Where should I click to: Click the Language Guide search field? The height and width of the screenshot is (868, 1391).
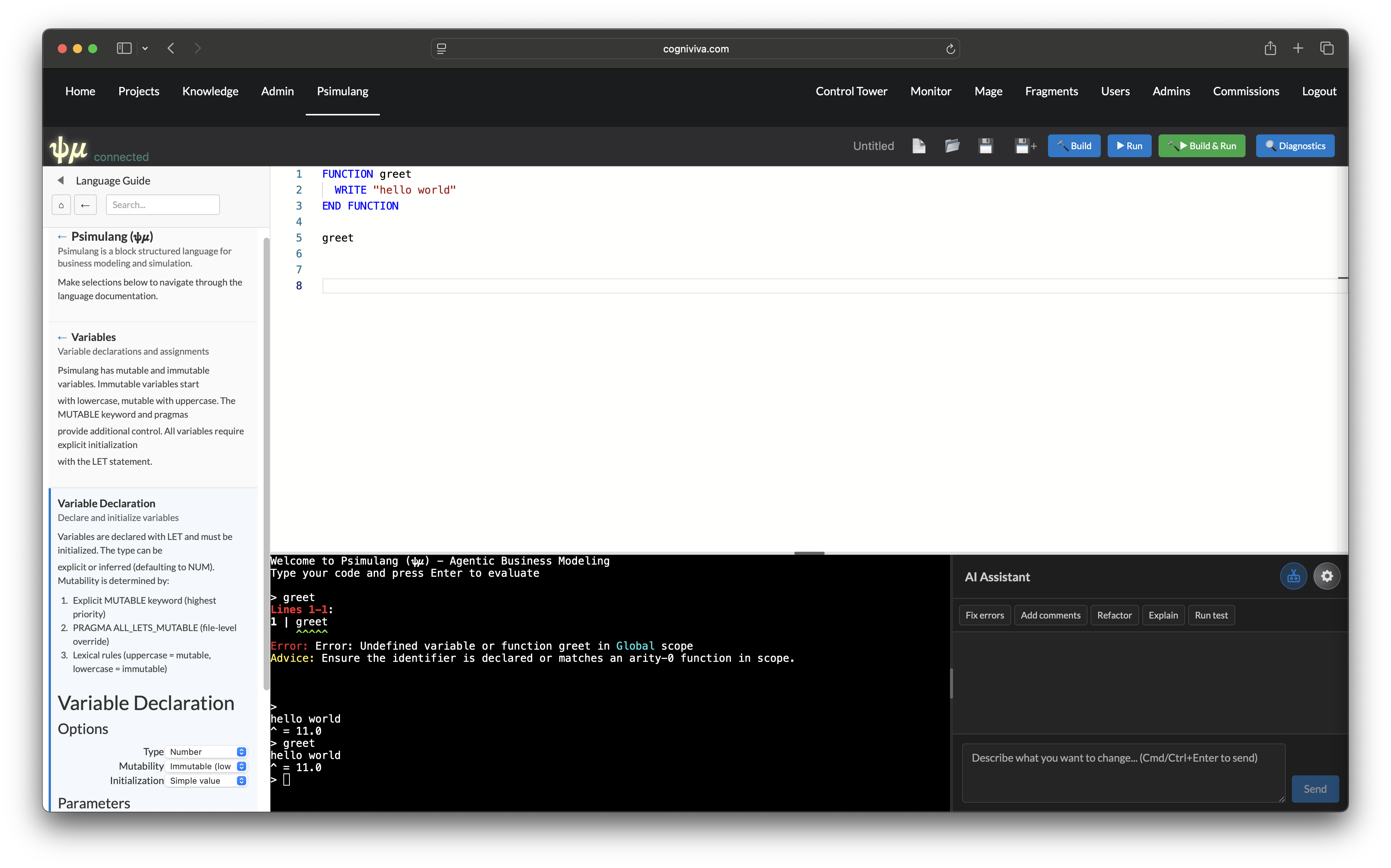[x=163, y=205]
